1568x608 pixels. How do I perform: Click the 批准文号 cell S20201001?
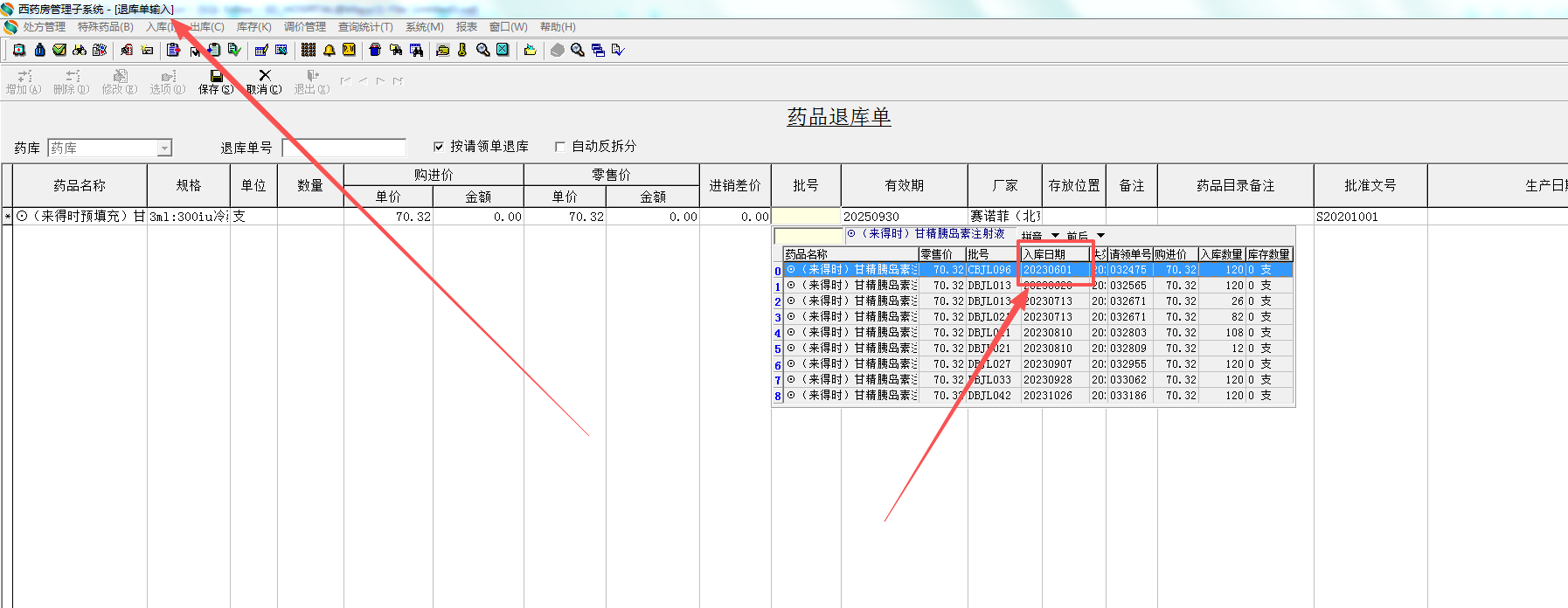coord(1370,216)
